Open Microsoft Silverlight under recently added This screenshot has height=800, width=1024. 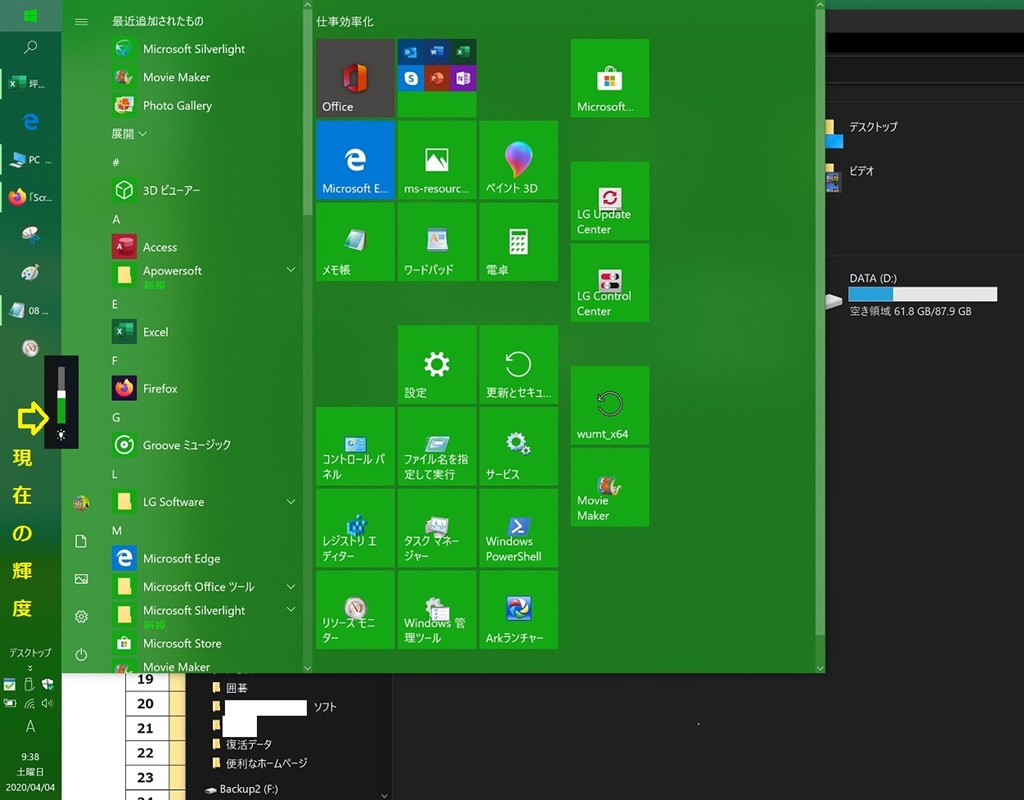pyautogui.click(x=204, y=49)
